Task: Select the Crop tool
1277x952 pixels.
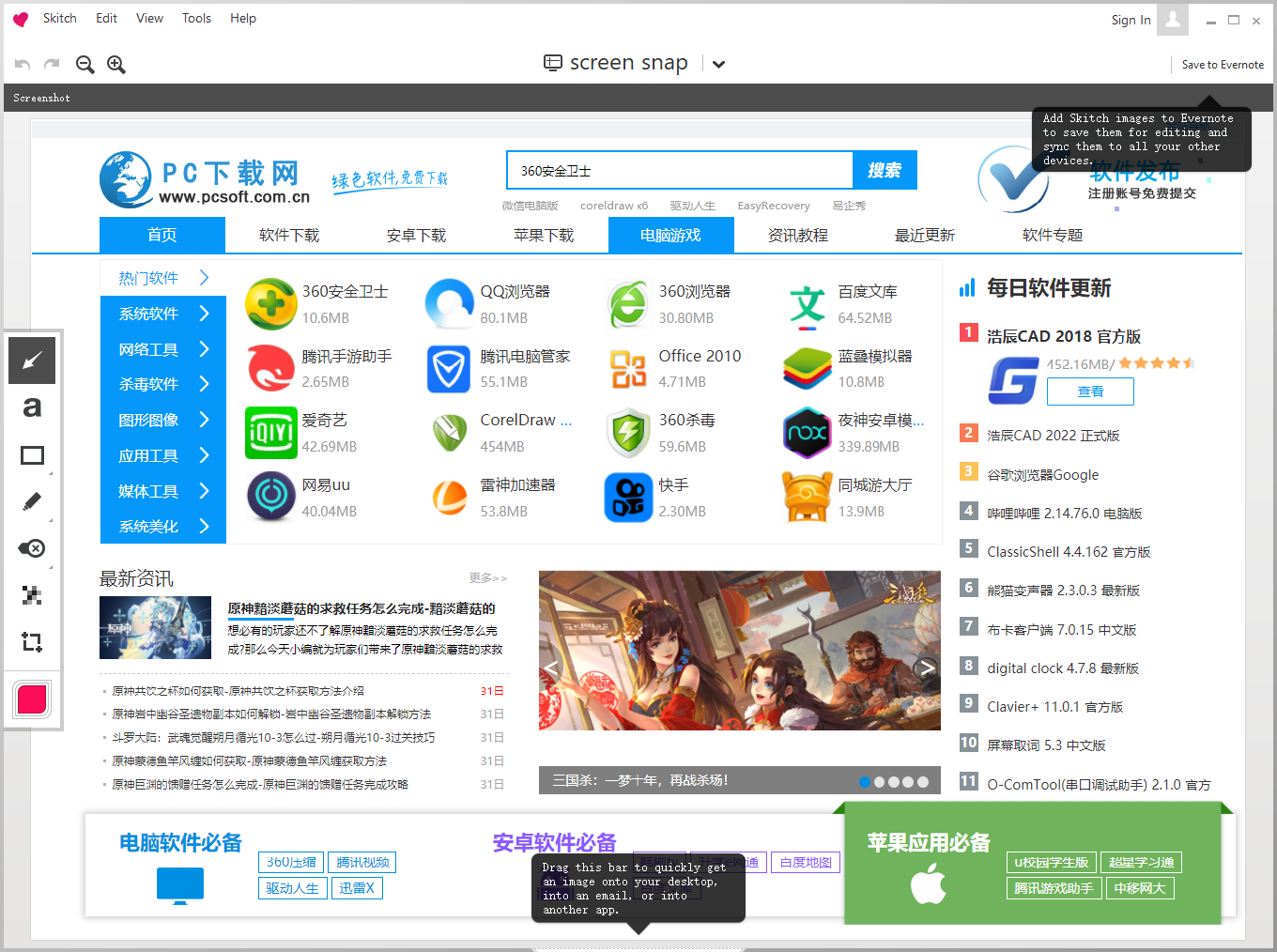Action: coord(32,642)
